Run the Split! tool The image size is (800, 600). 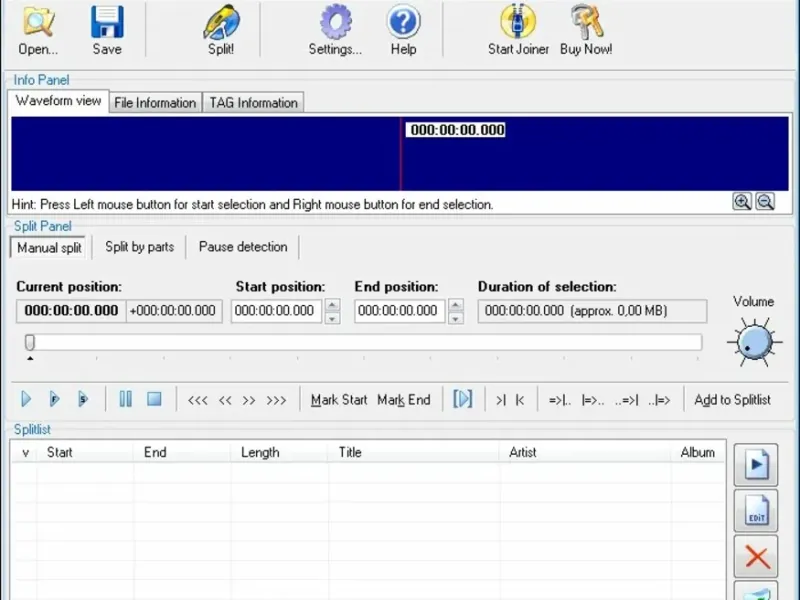coord(221,30)
